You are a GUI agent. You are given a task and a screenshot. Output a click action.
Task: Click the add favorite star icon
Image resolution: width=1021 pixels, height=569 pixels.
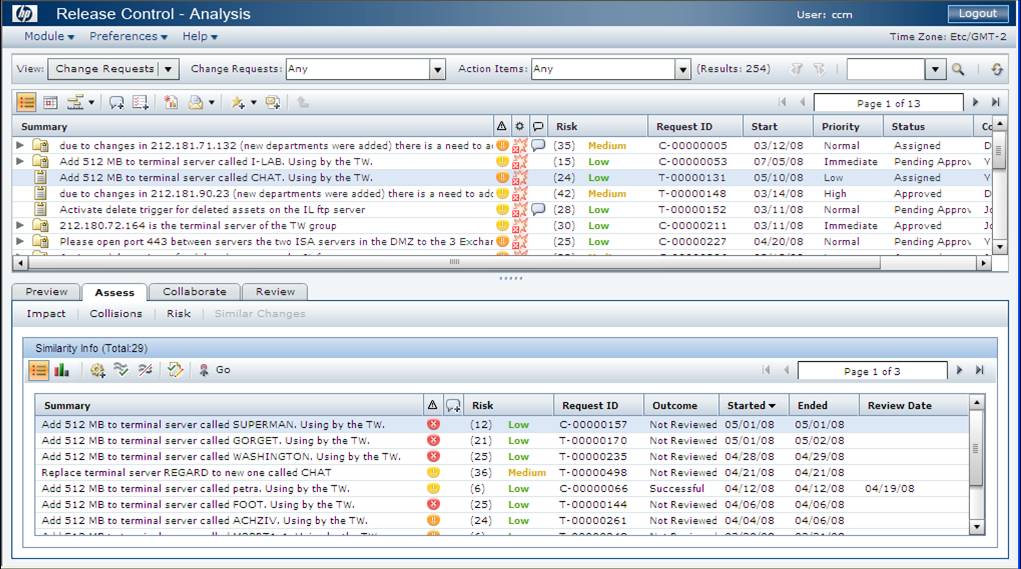click(x=238, y=103)
